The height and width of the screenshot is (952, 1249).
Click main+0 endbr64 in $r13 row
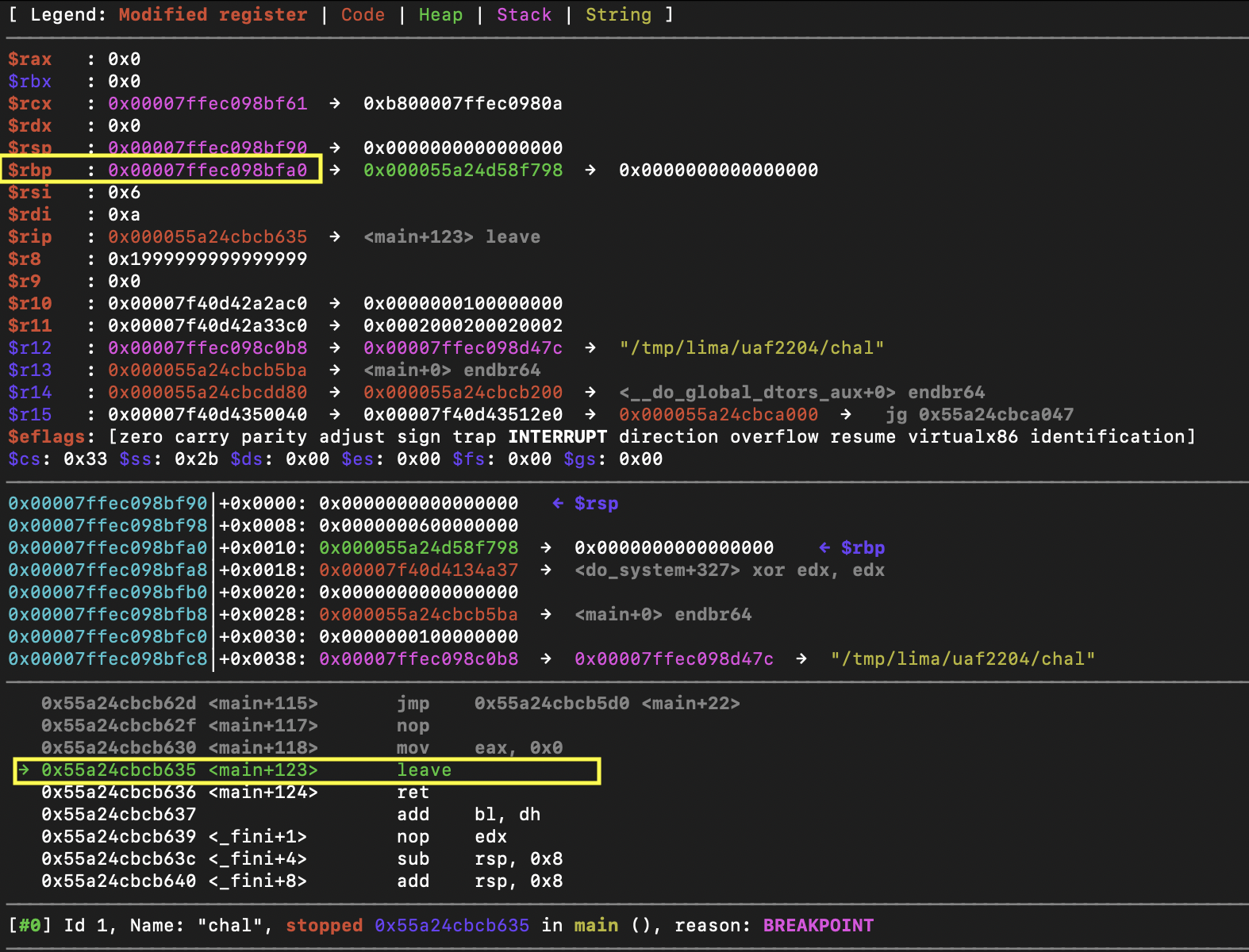pyautogui.click(x=452, y=370)
